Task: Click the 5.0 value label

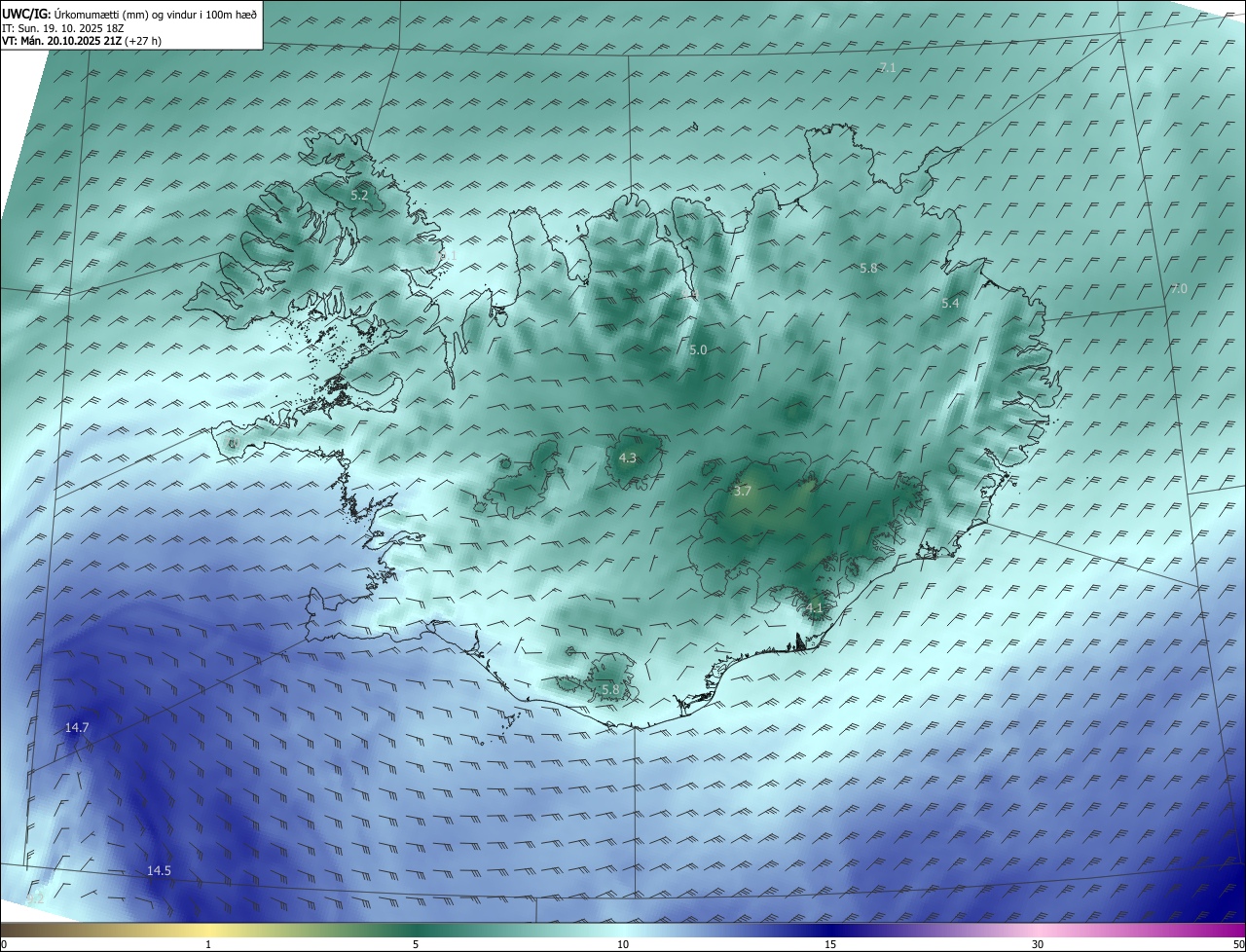Action: click(x=698, y=349)
